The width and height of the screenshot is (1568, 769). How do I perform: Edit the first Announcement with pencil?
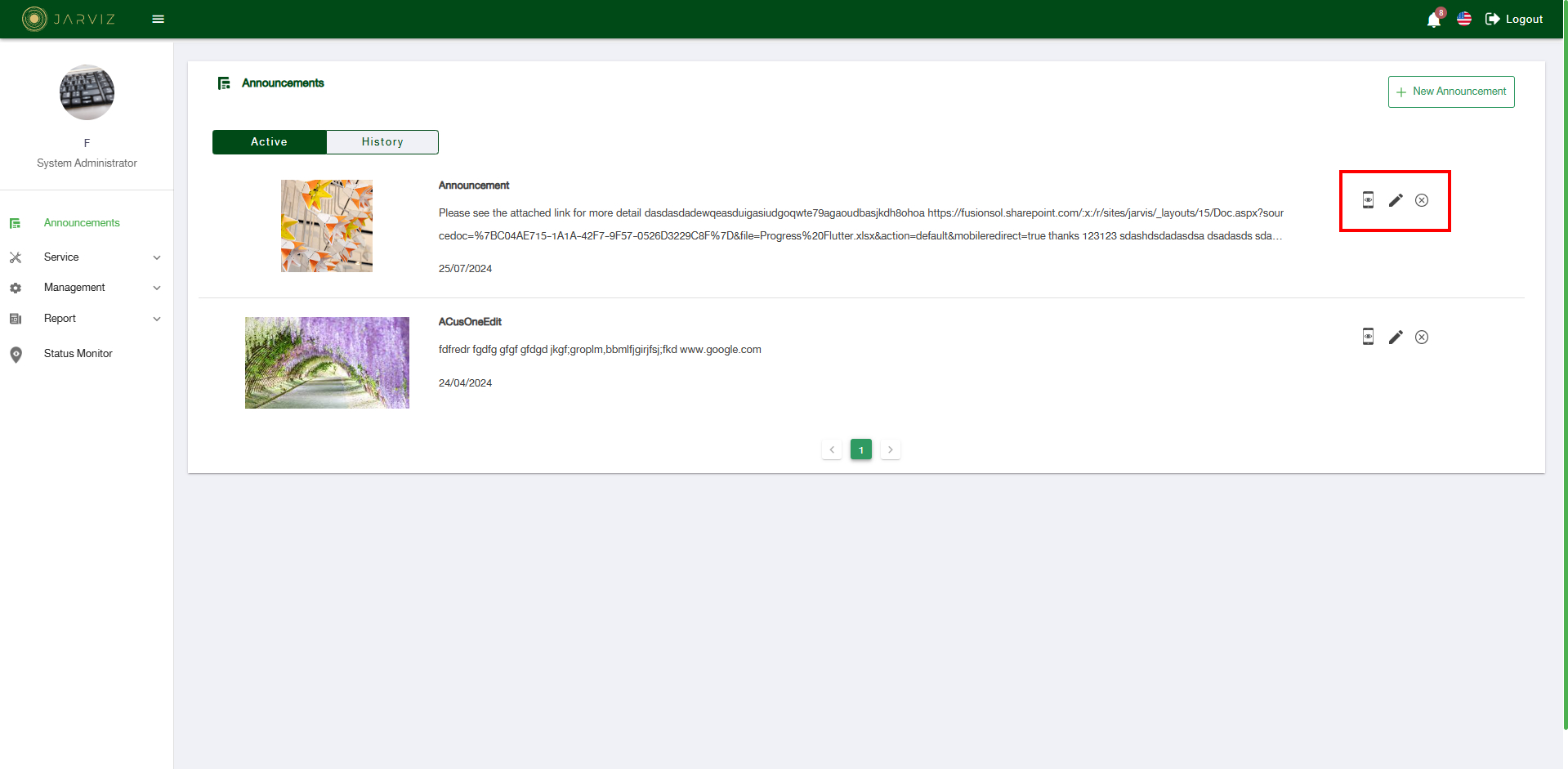[x=1396, y=200]
